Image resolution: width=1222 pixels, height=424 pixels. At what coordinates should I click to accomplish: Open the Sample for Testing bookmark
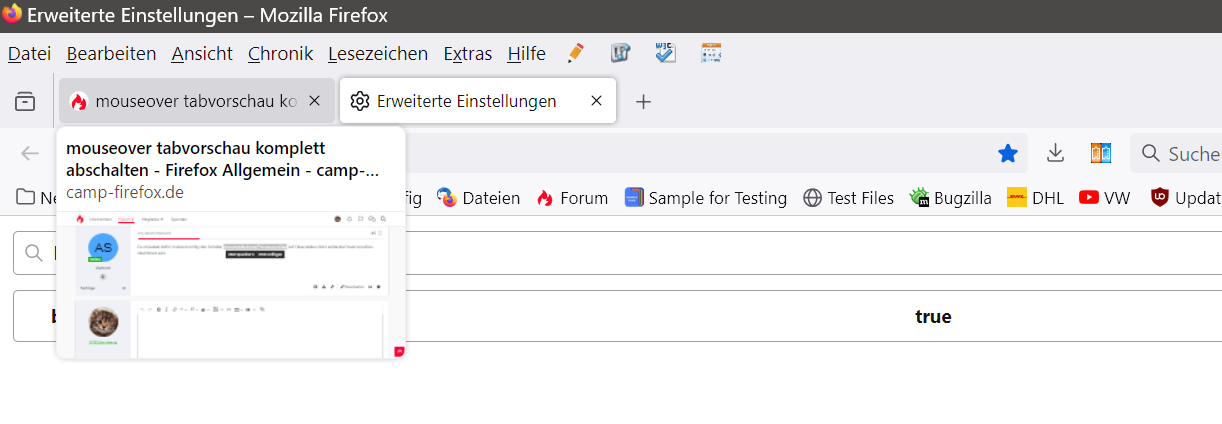tap(706, 198)
